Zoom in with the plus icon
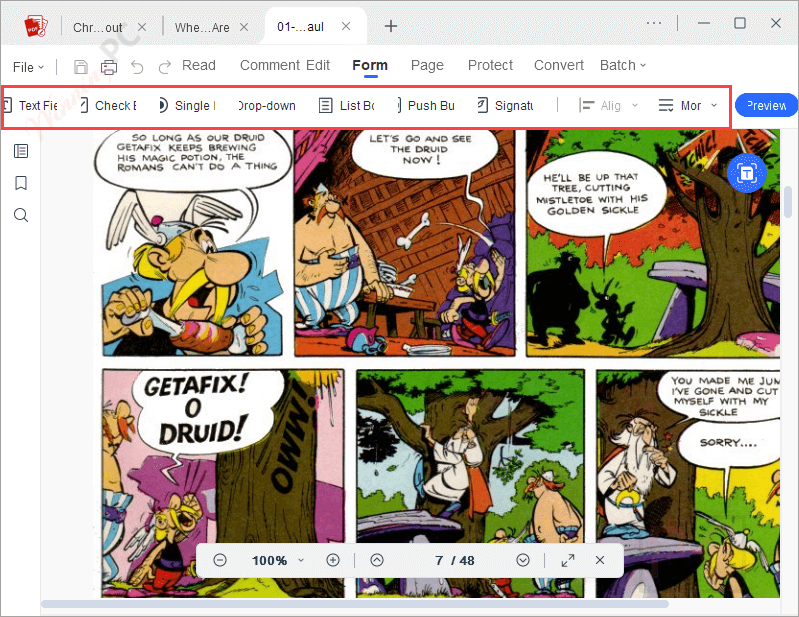The width and height of the screenshot is (799, 617). (x=333, y=560)
